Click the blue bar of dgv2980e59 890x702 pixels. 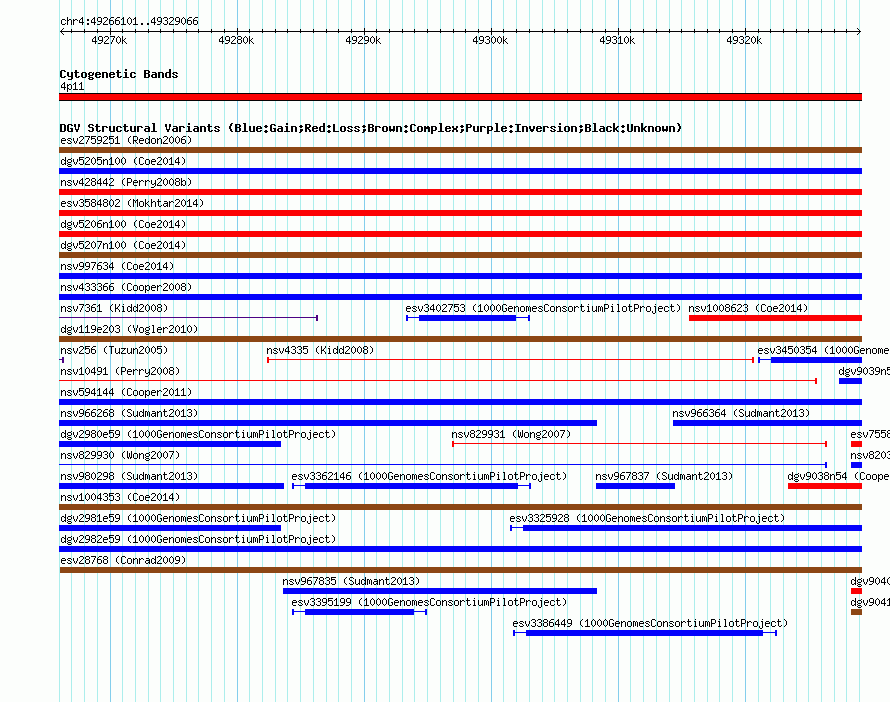click(x=170, y=444)
